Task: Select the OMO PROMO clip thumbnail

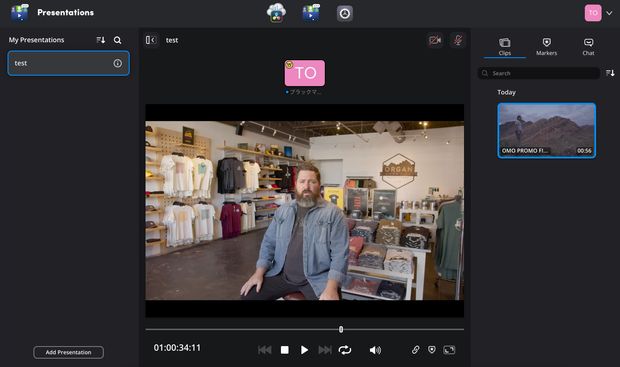Action: 546,131
